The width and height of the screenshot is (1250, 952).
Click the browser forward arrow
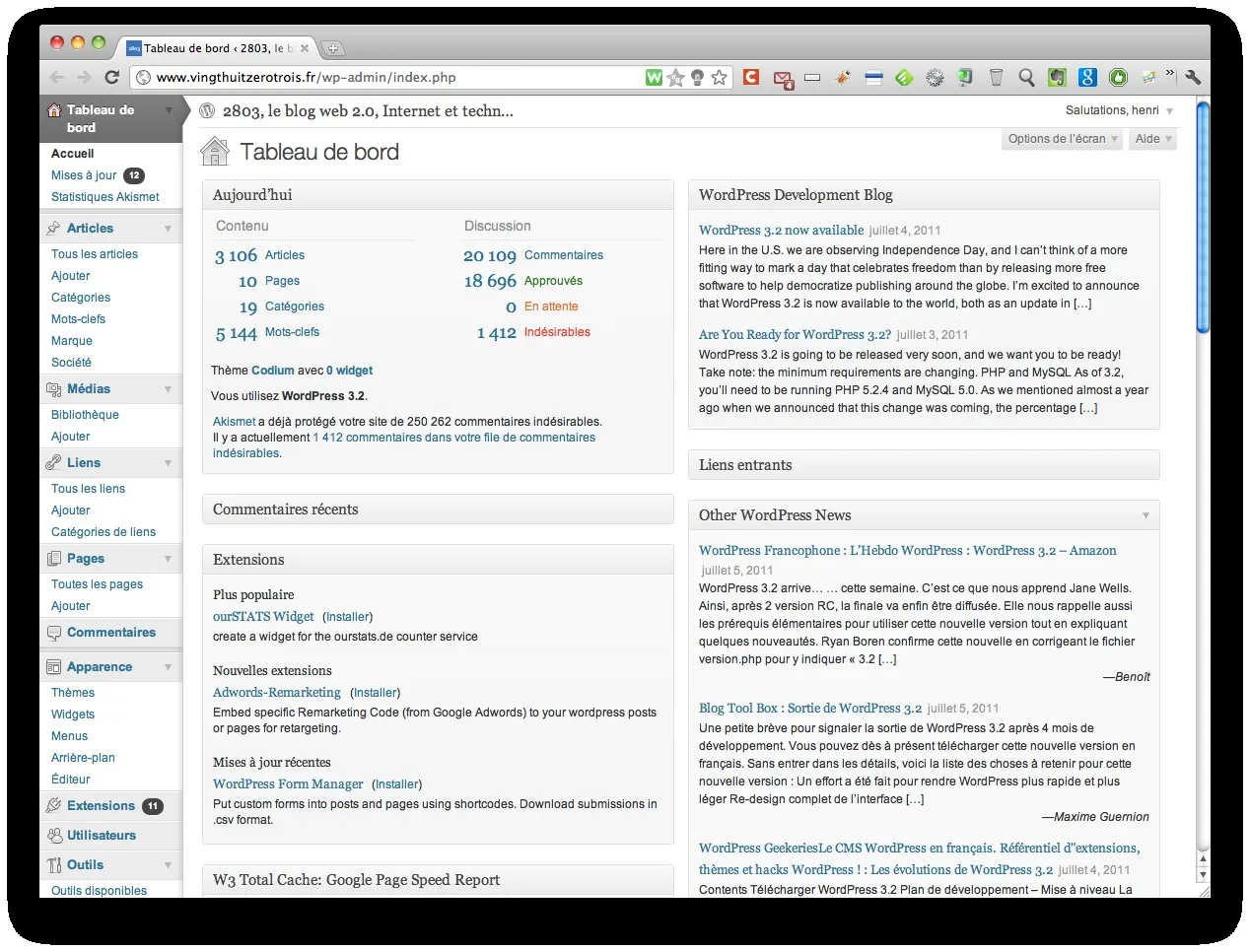pos(84,77)
